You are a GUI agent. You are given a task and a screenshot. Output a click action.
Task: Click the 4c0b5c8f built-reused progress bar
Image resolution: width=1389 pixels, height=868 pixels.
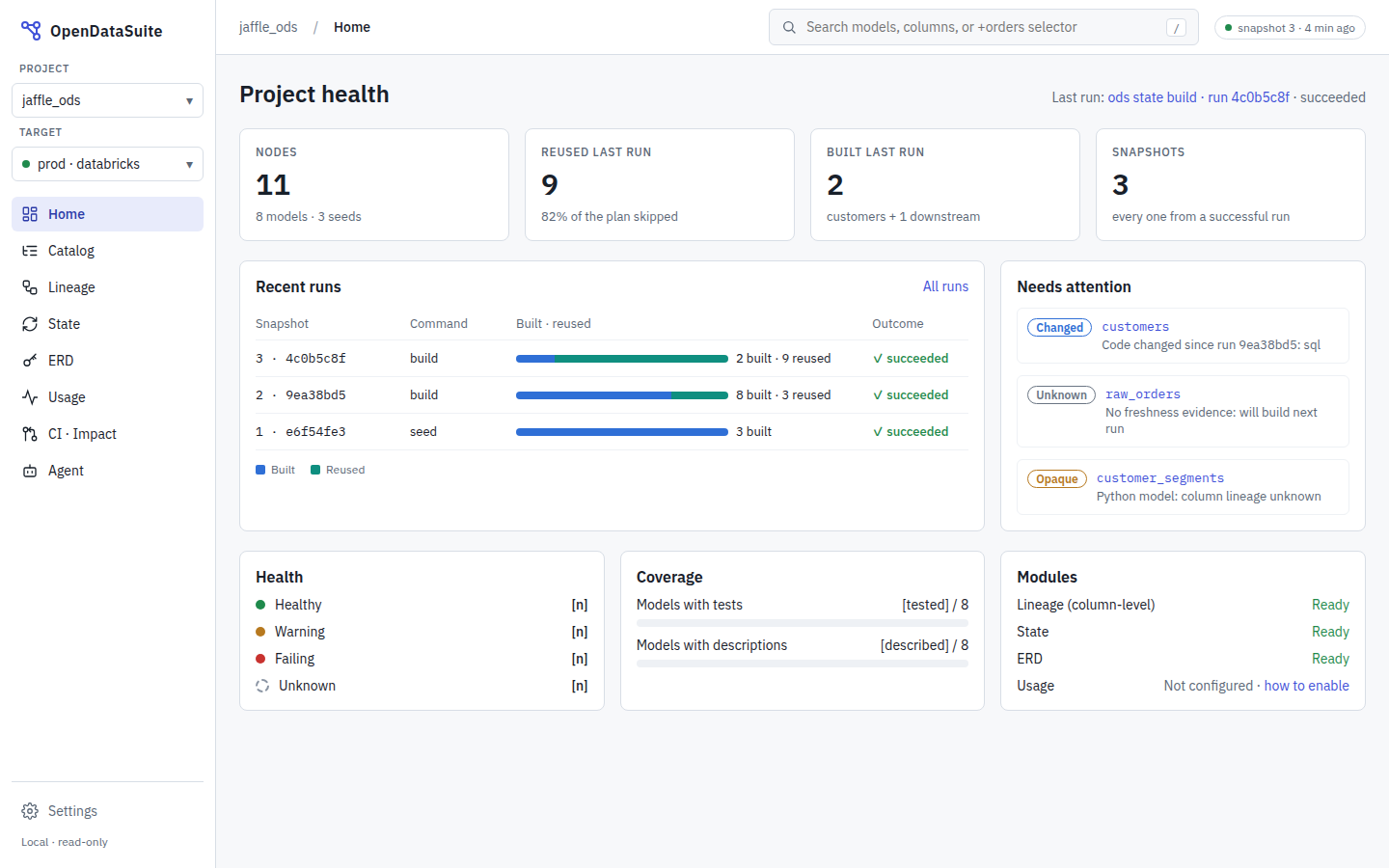click(x=622, y=359)
